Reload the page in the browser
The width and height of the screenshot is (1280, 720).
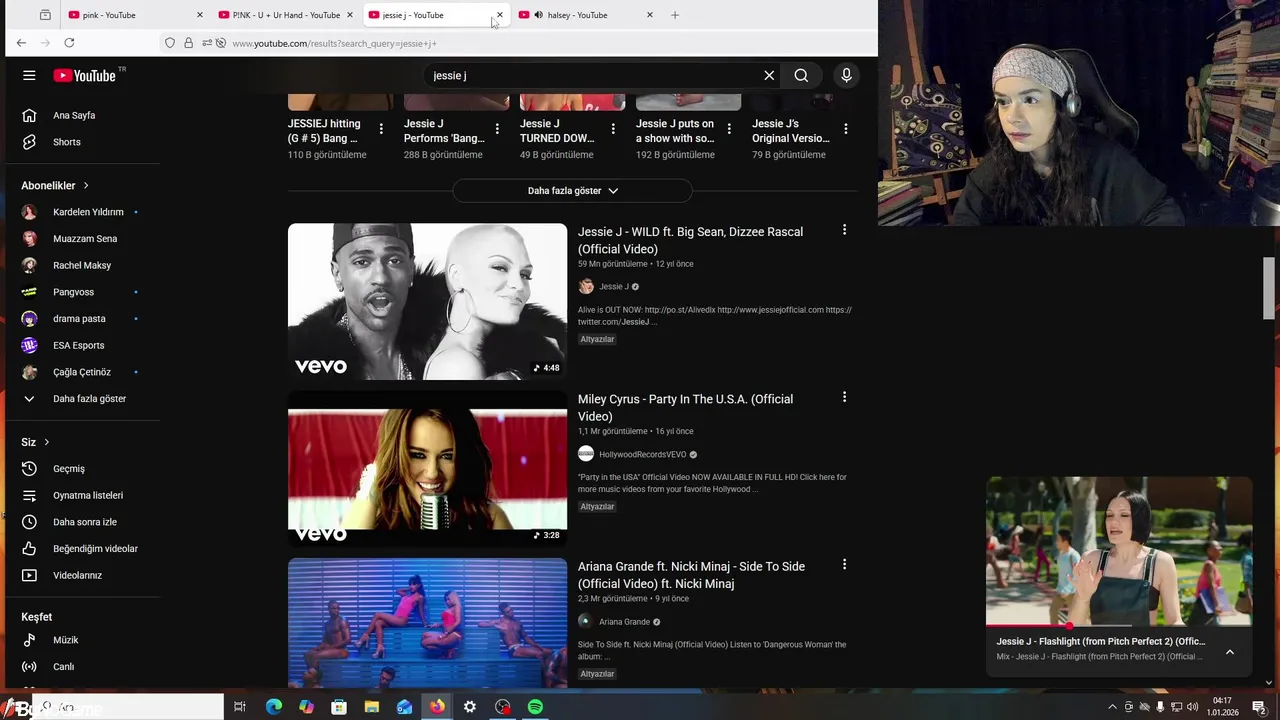click(69, 43)
